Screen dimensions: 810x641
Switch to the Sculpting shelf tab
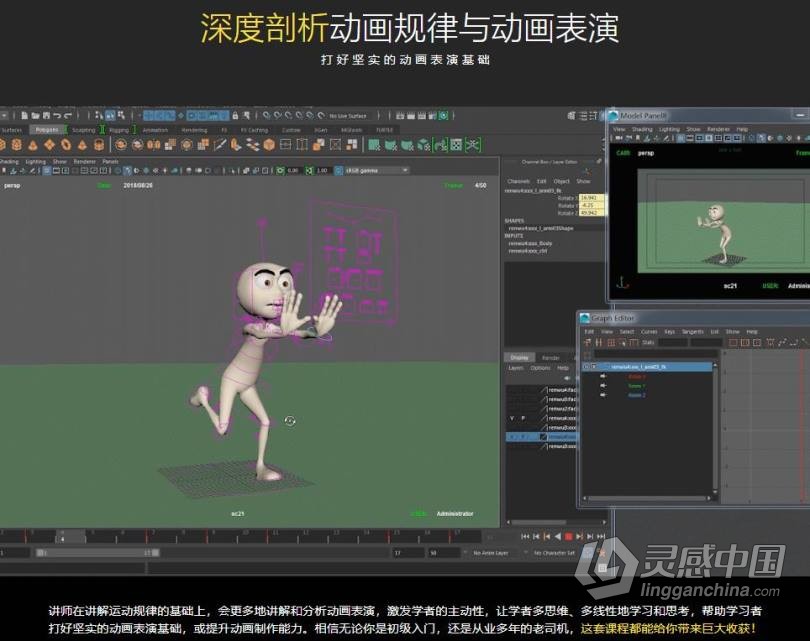[x=84, y=130]
